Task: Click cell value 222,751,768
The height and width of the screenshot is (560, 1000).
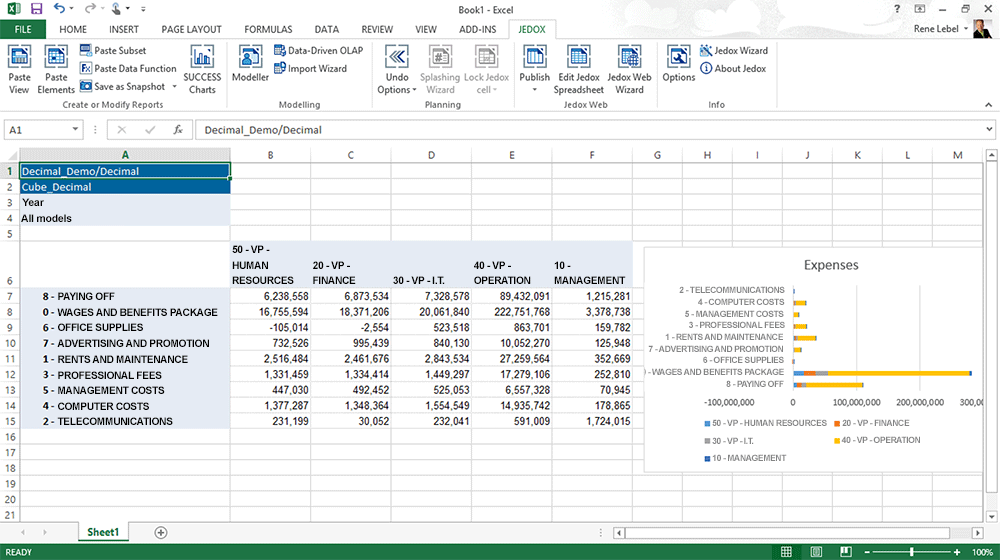Action: point(512,312)
